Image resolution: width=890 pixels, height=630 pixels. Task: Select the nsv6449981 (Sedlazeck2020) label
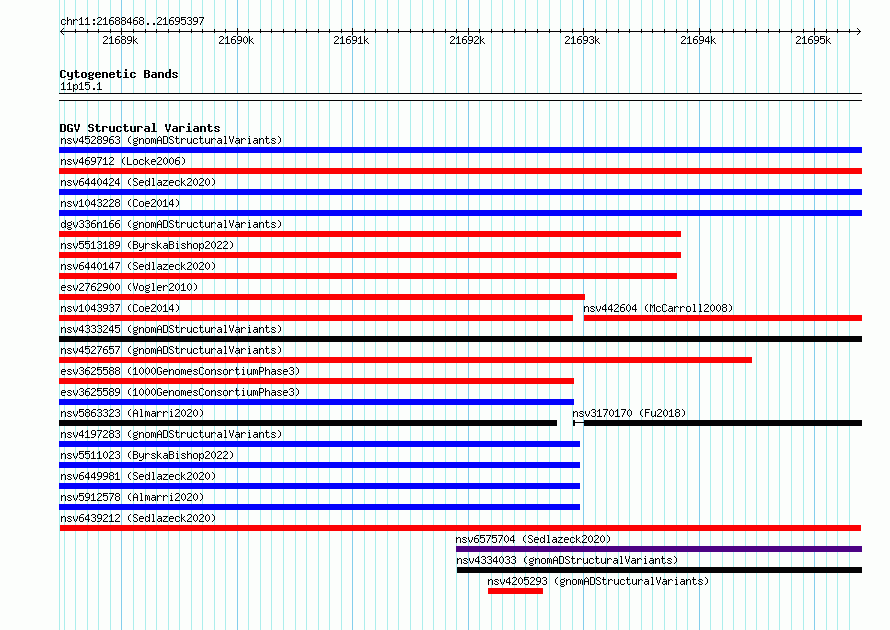[138, 476]
